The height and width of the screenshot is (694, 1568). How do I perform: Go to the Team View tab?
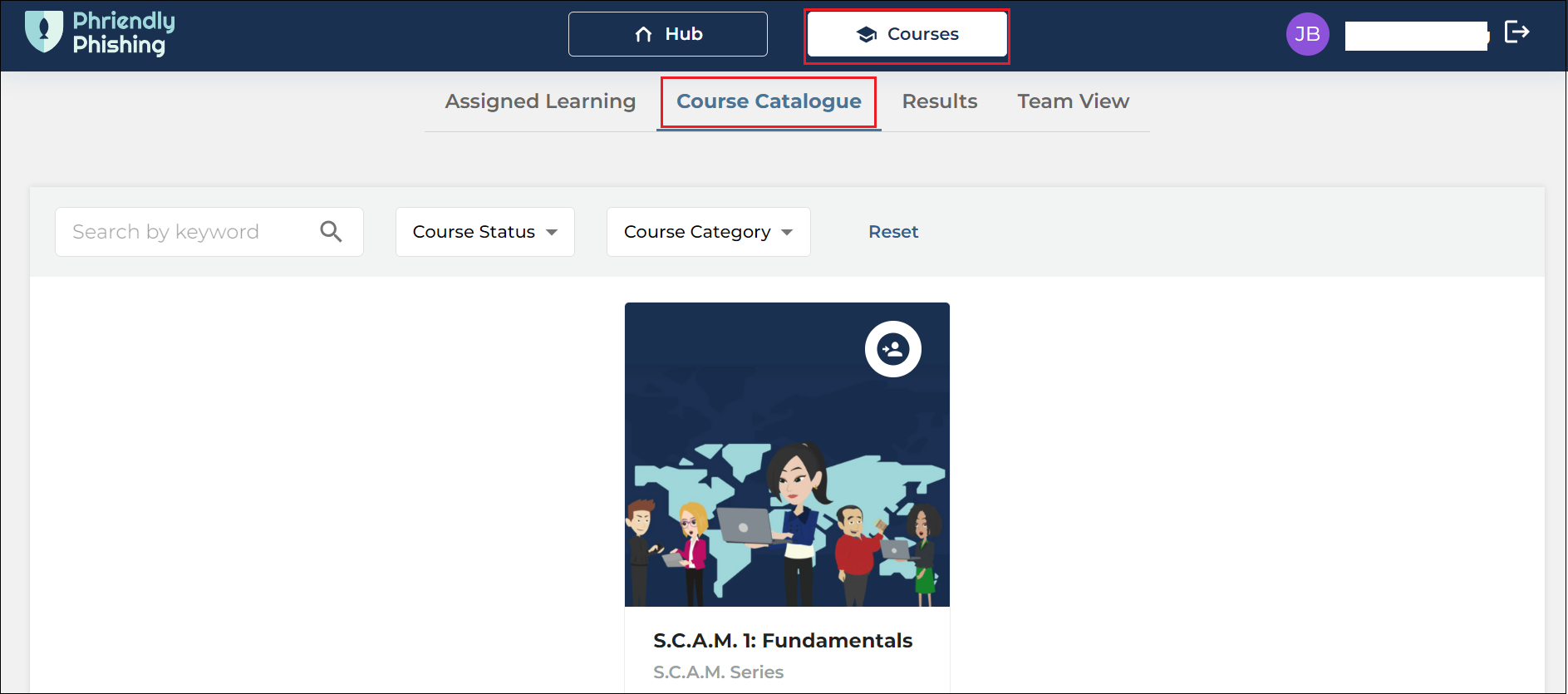[x=1073, y=101]
